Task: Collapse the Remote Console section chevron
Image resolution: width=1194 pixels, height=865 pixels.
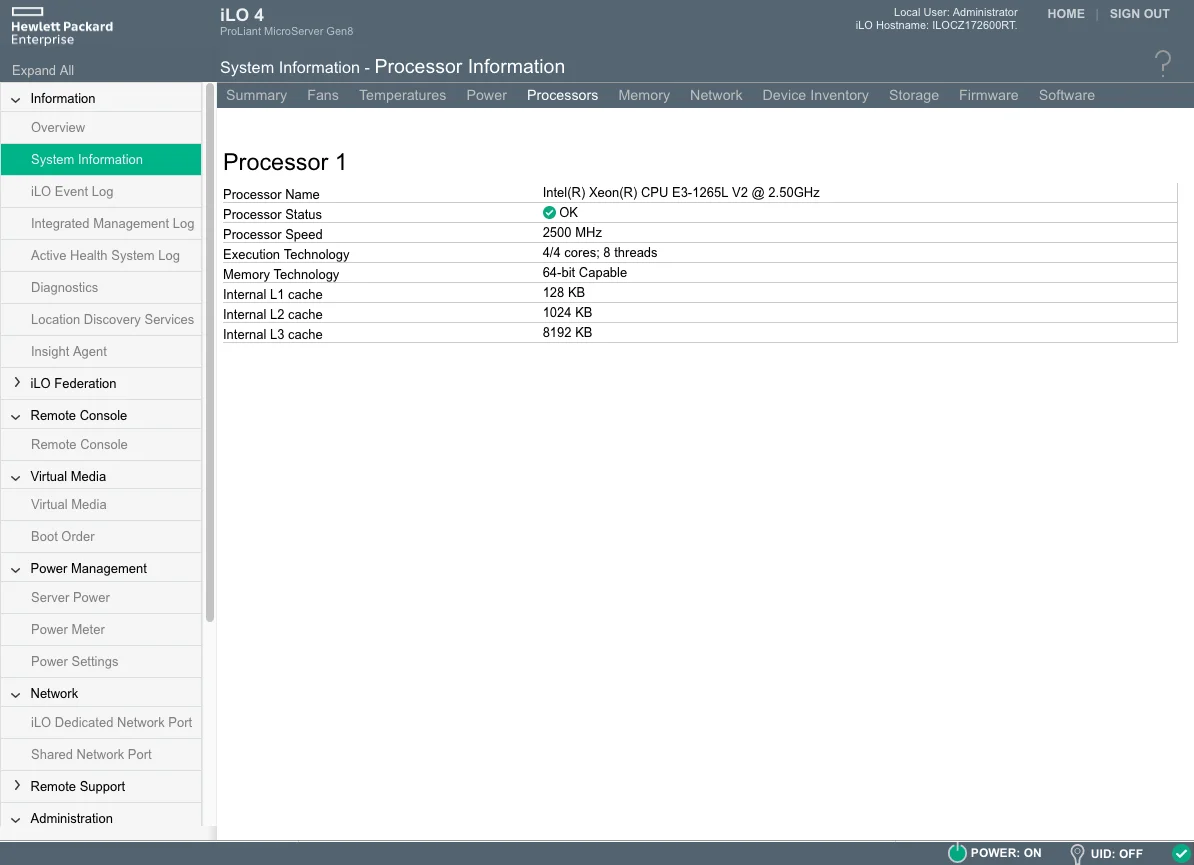Action: pyautogui.click(x=15, y=416)
